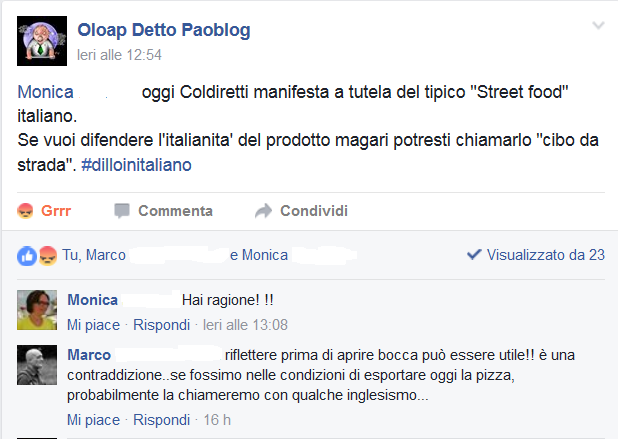
Task: Open Marco's name in his comment
Action: click(x=89, y=355)
